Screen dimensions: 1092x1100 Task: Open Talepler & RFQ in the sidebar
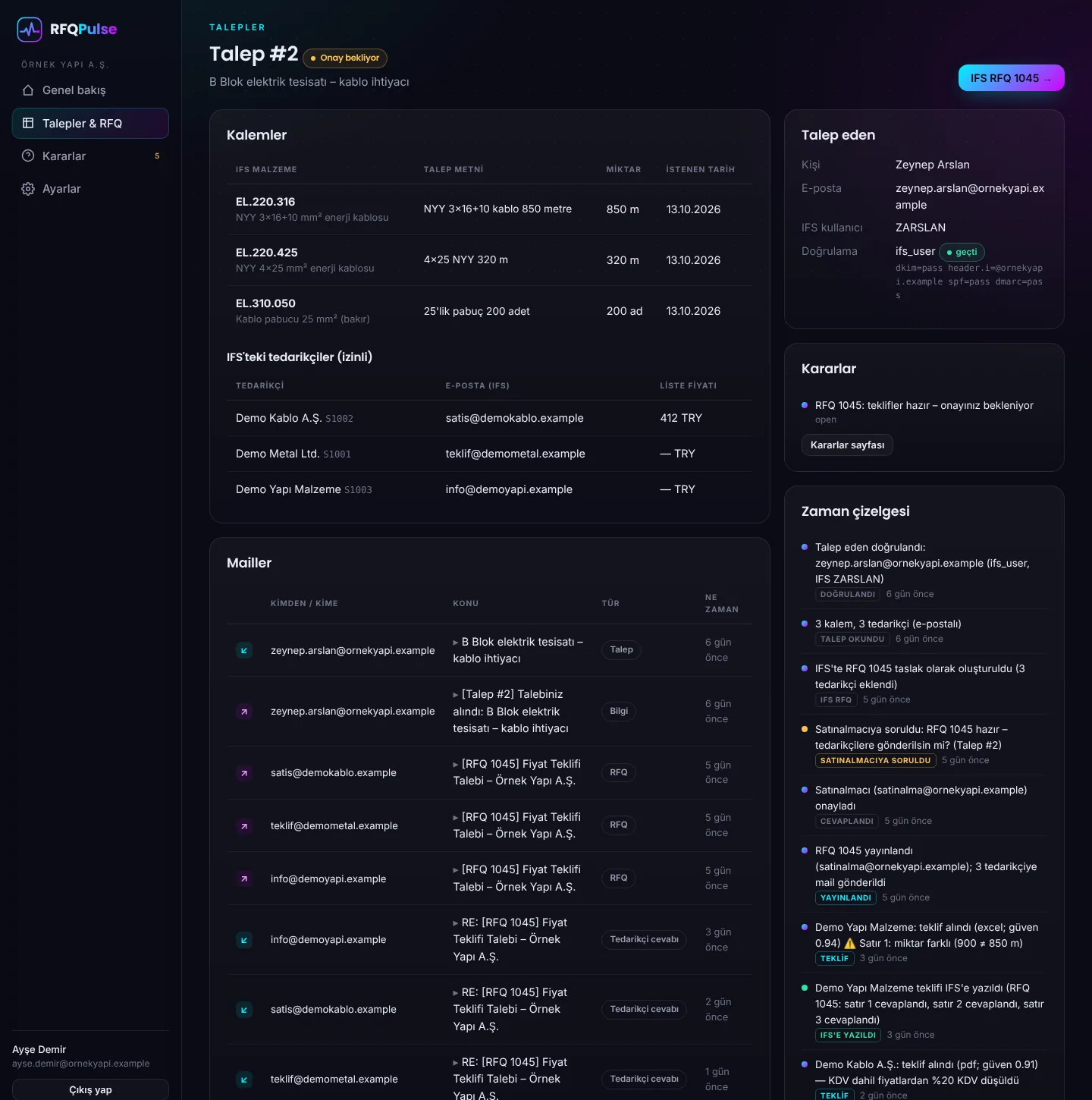tap(90, 124)
